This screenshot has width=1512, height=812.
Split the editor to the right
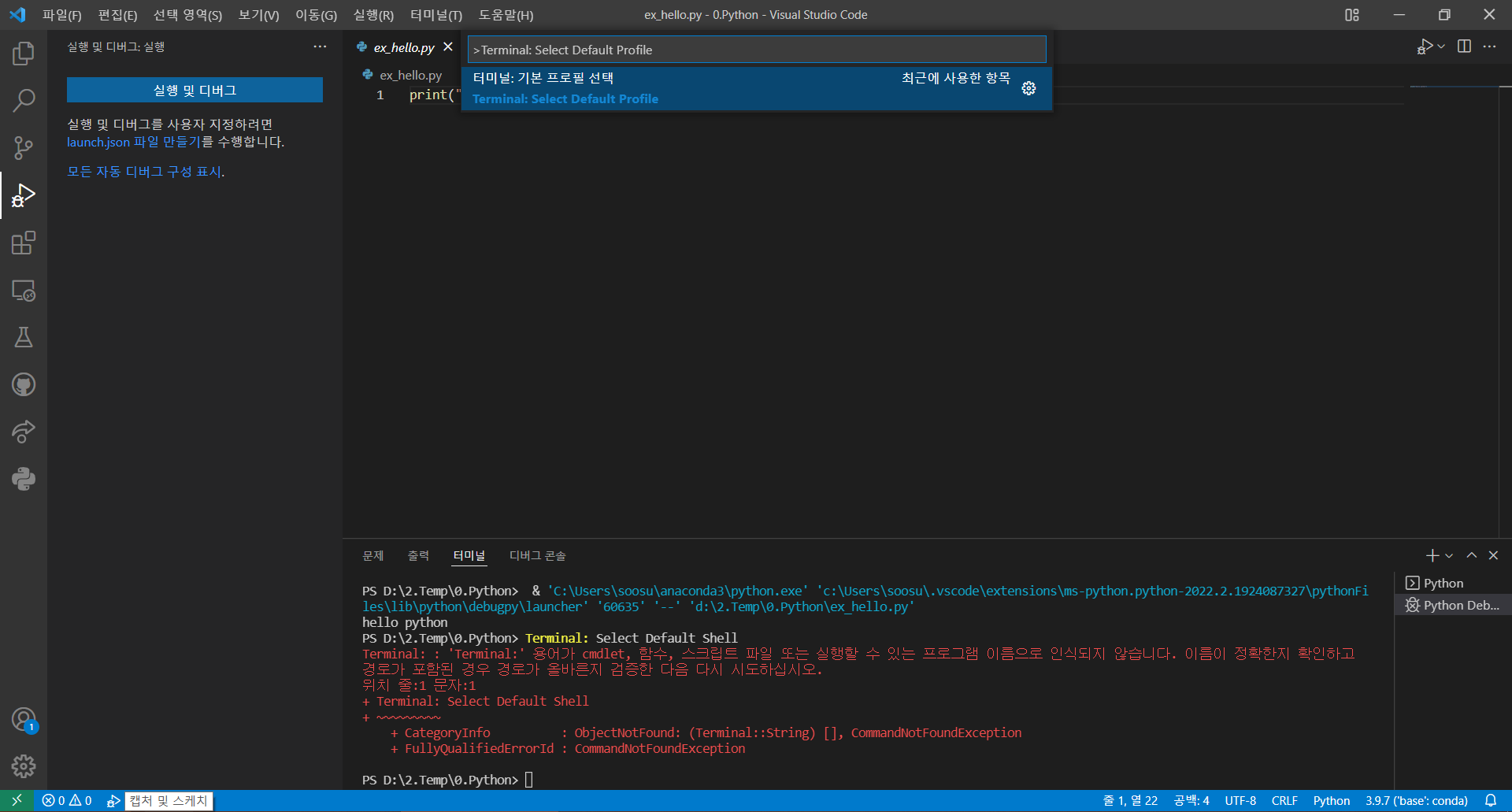pyautogui.click(x=1464, y=46)
